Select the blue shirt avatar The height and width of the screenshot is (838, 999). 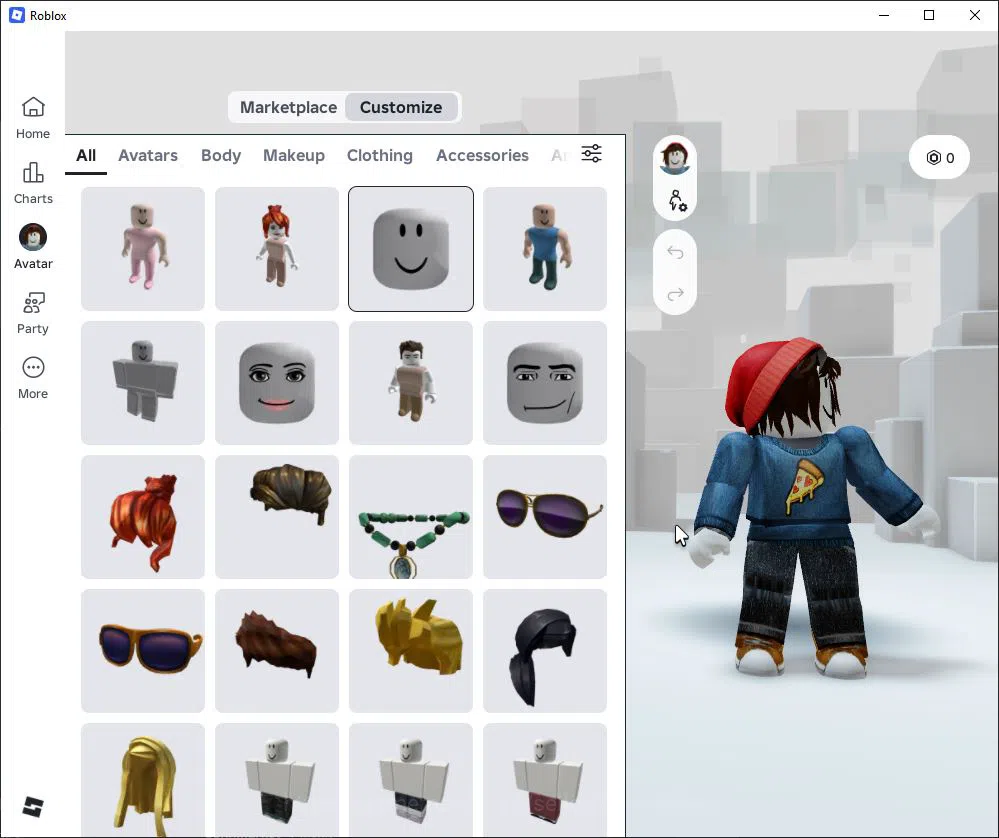click(x=545, y=249)
